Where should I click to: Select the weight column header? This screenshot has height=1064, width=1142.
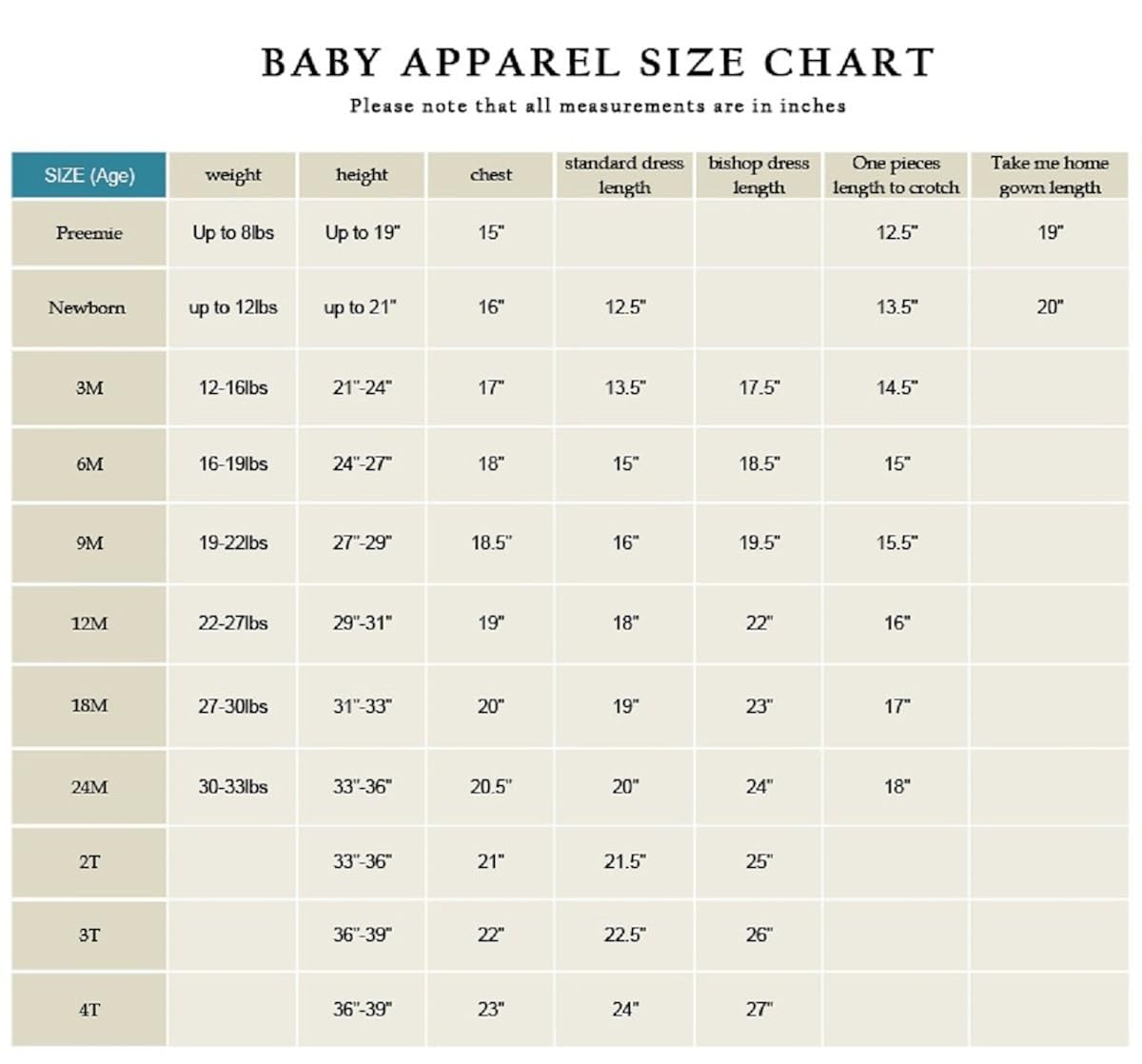233,175
